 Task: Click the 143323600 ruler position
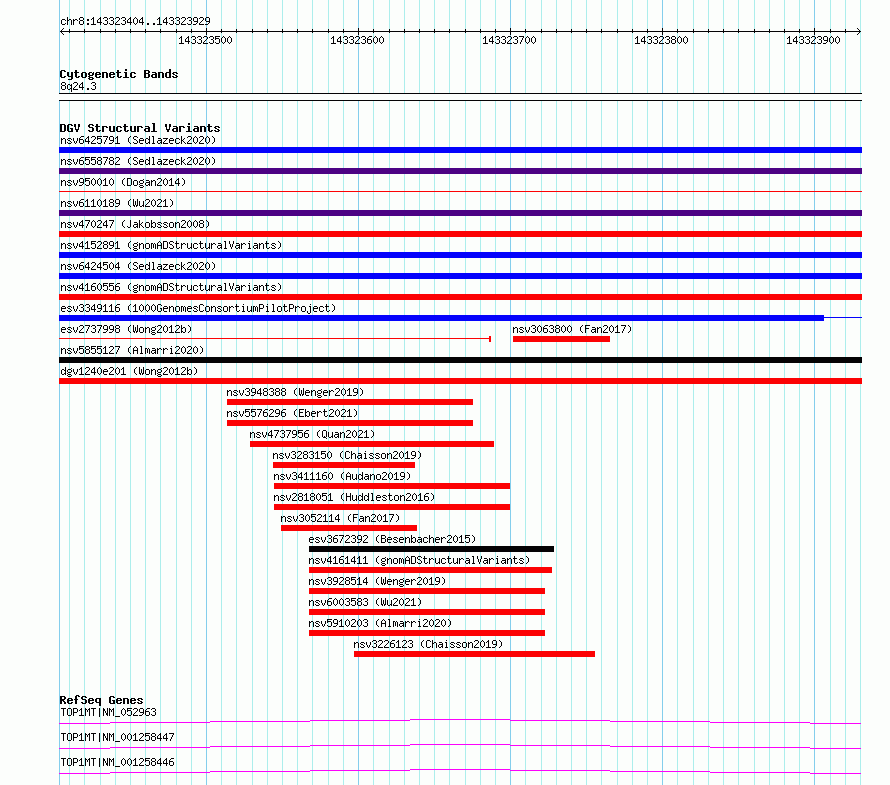click(358, 40)
